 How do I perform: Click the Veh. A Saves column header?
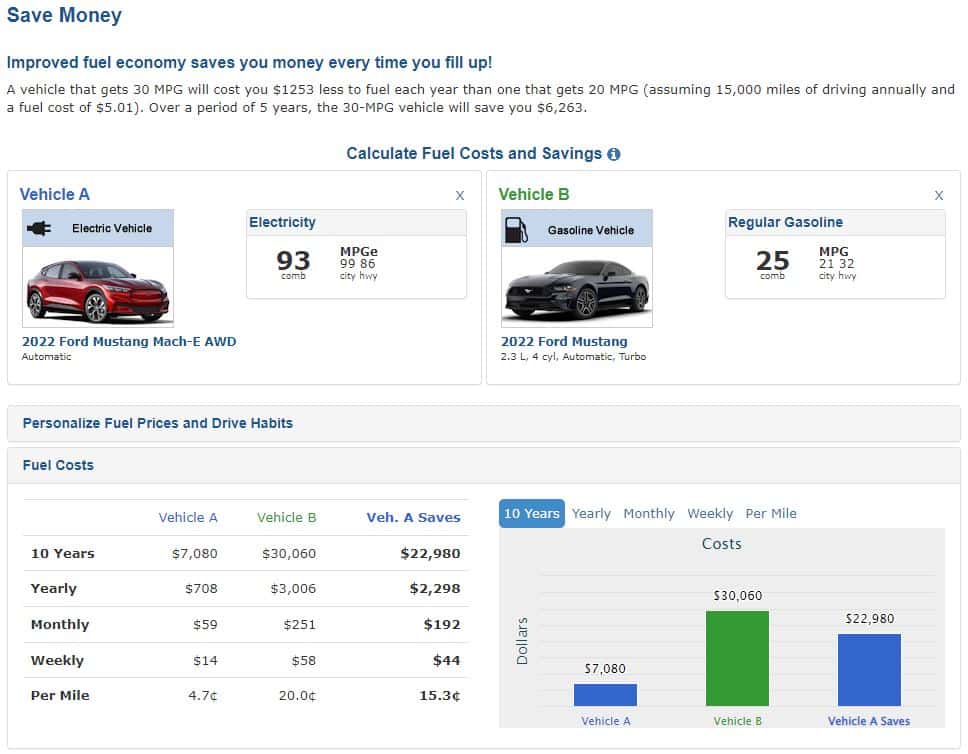414,517
